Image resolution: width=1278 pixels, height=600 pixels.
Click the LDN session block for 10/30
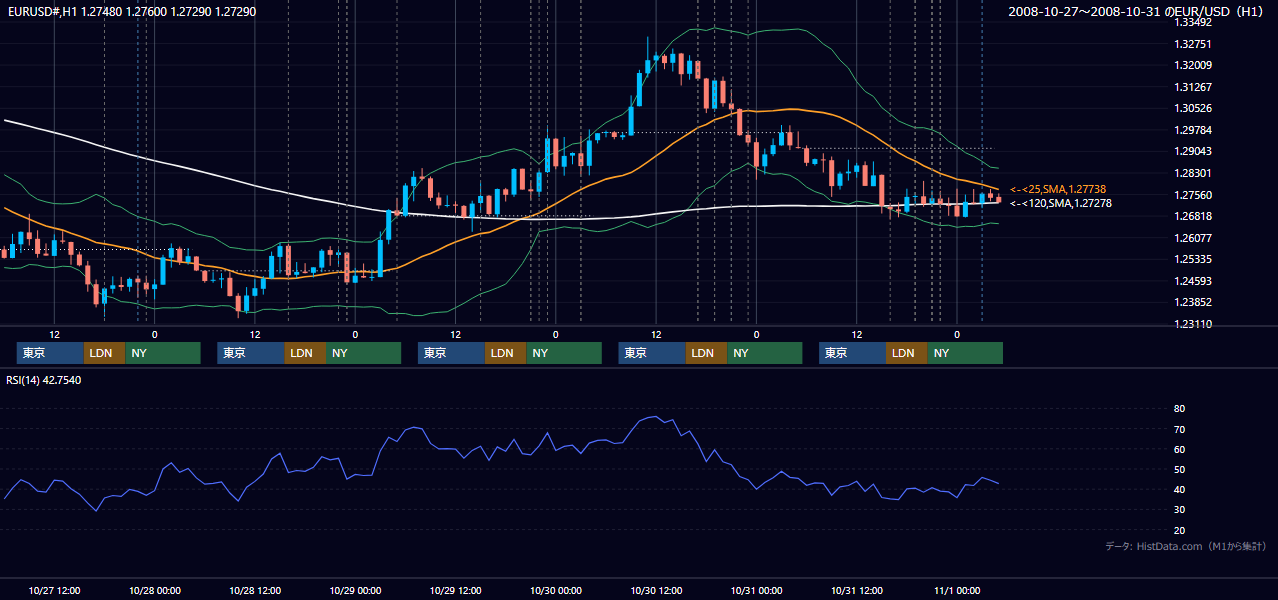(x=706, y=353)
